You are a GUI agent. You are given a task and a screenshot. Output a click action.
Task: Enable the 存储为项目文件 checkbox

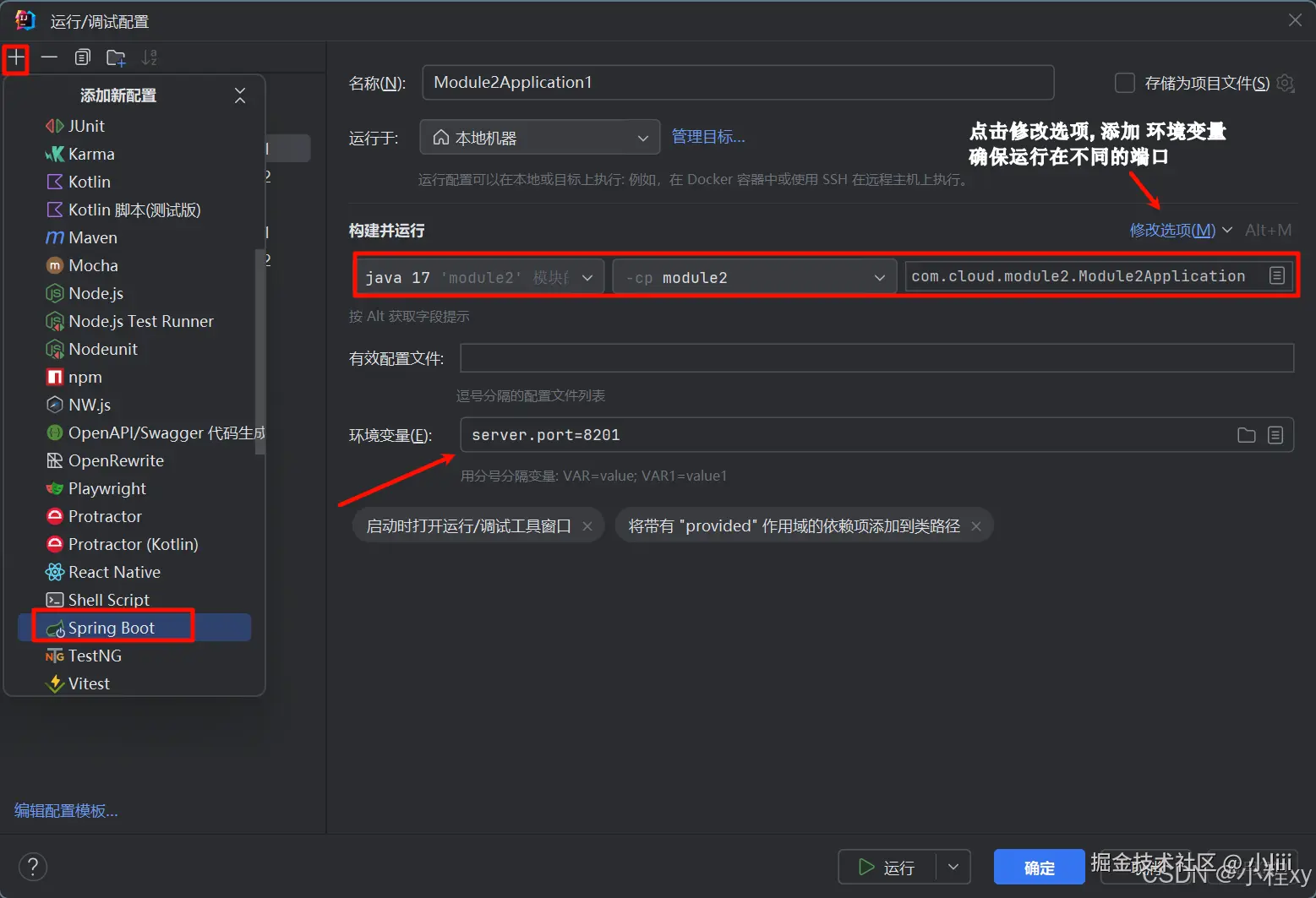1125,83
